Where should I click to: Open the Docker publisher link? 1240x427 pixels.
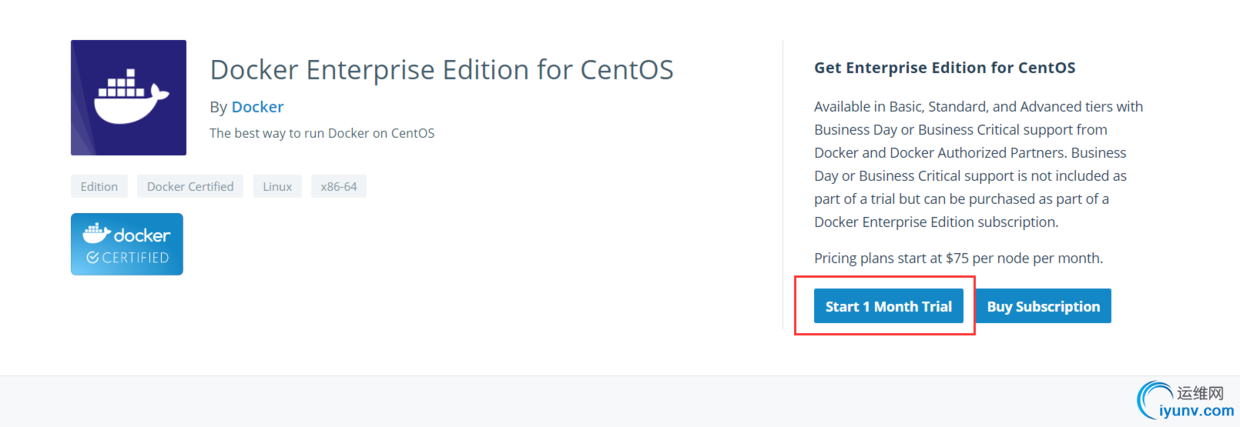[x=258, y=107]
